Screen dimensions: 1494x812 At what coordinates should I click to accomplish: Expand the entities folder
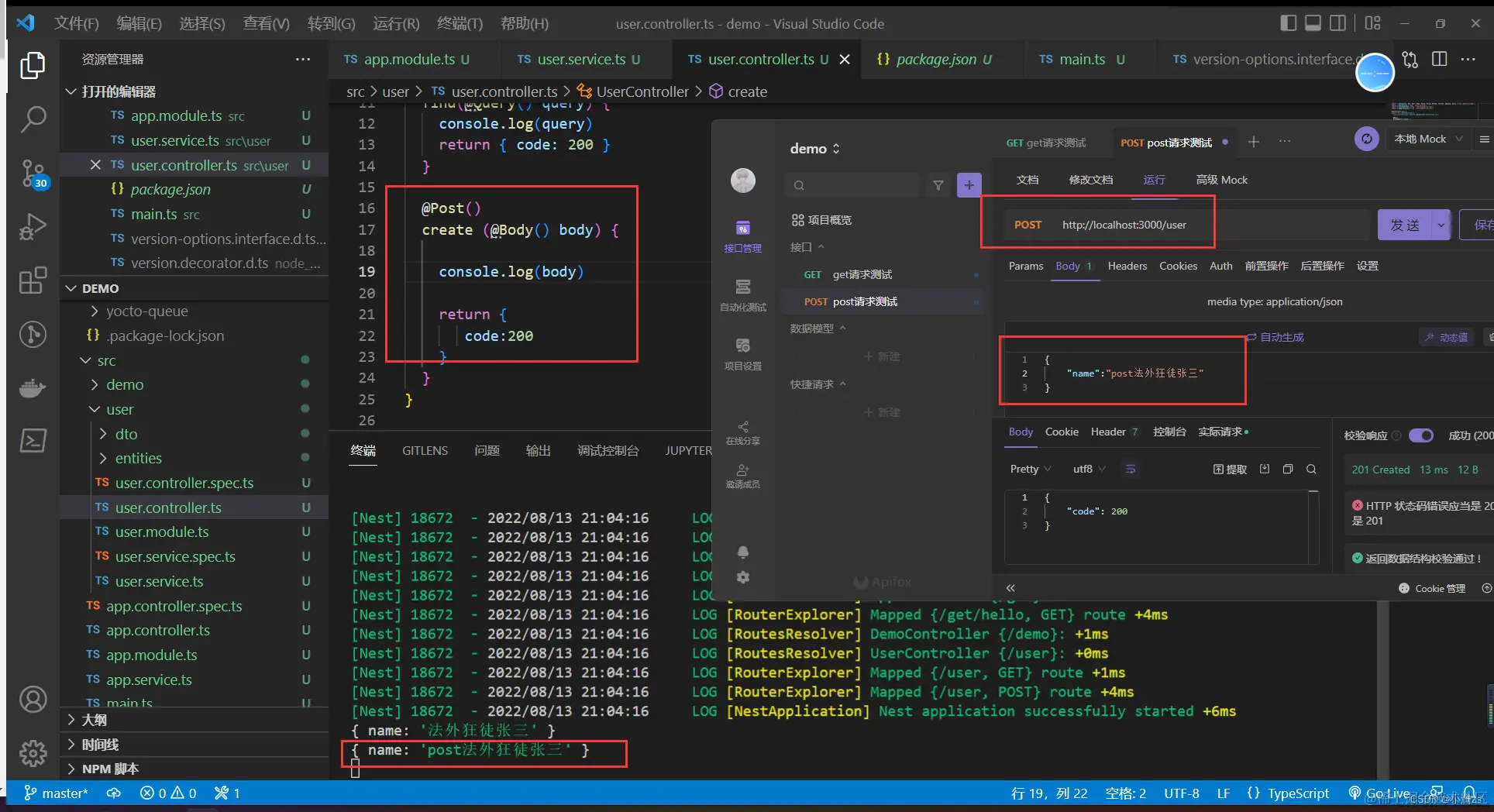point(138,458)
